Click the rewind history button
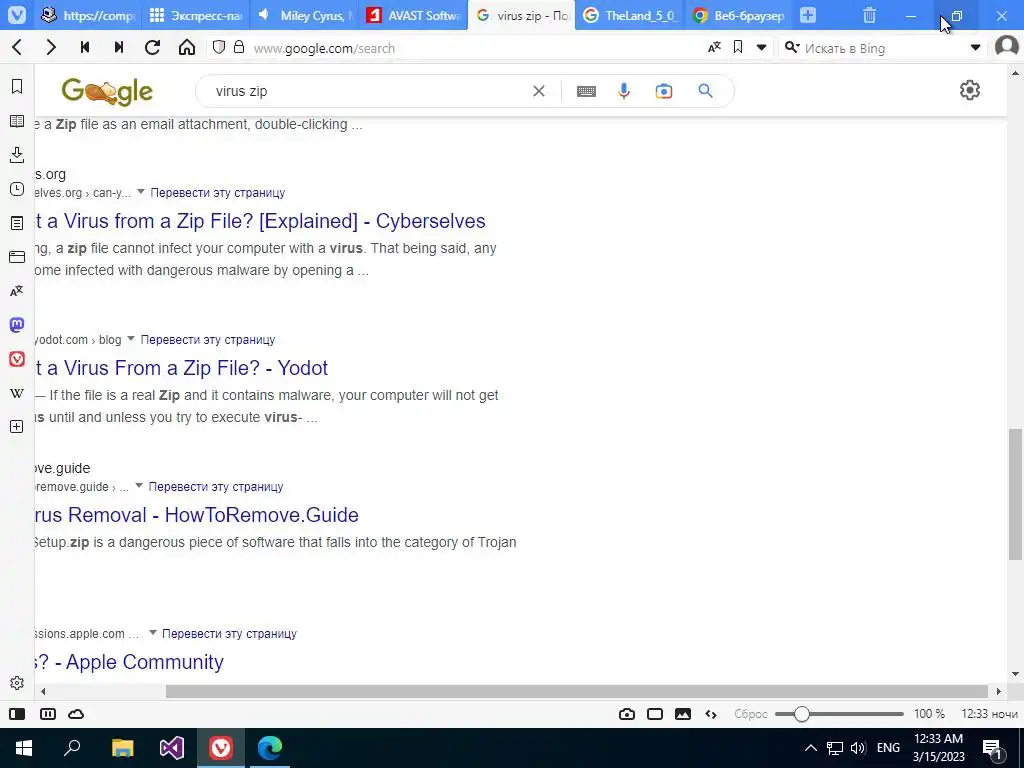Screen dimensions: 1024x768 [x=85, y=48]
